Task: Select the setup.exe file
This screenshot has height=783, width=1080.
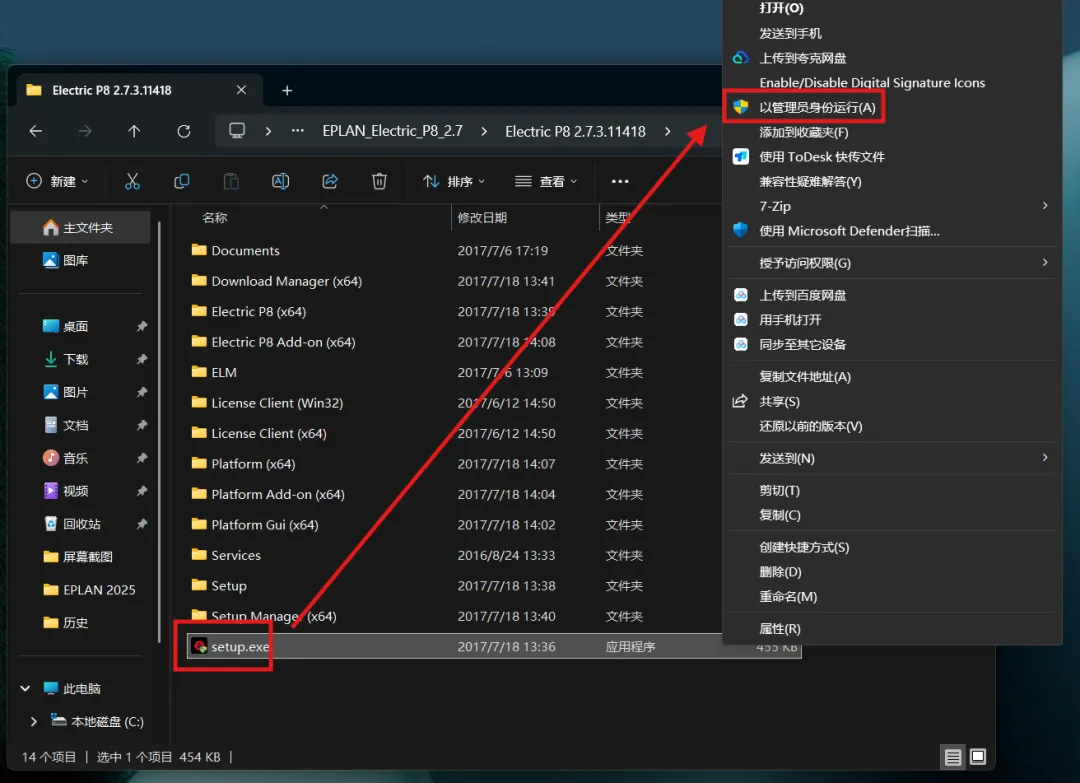Action: (x=494, y=647)
